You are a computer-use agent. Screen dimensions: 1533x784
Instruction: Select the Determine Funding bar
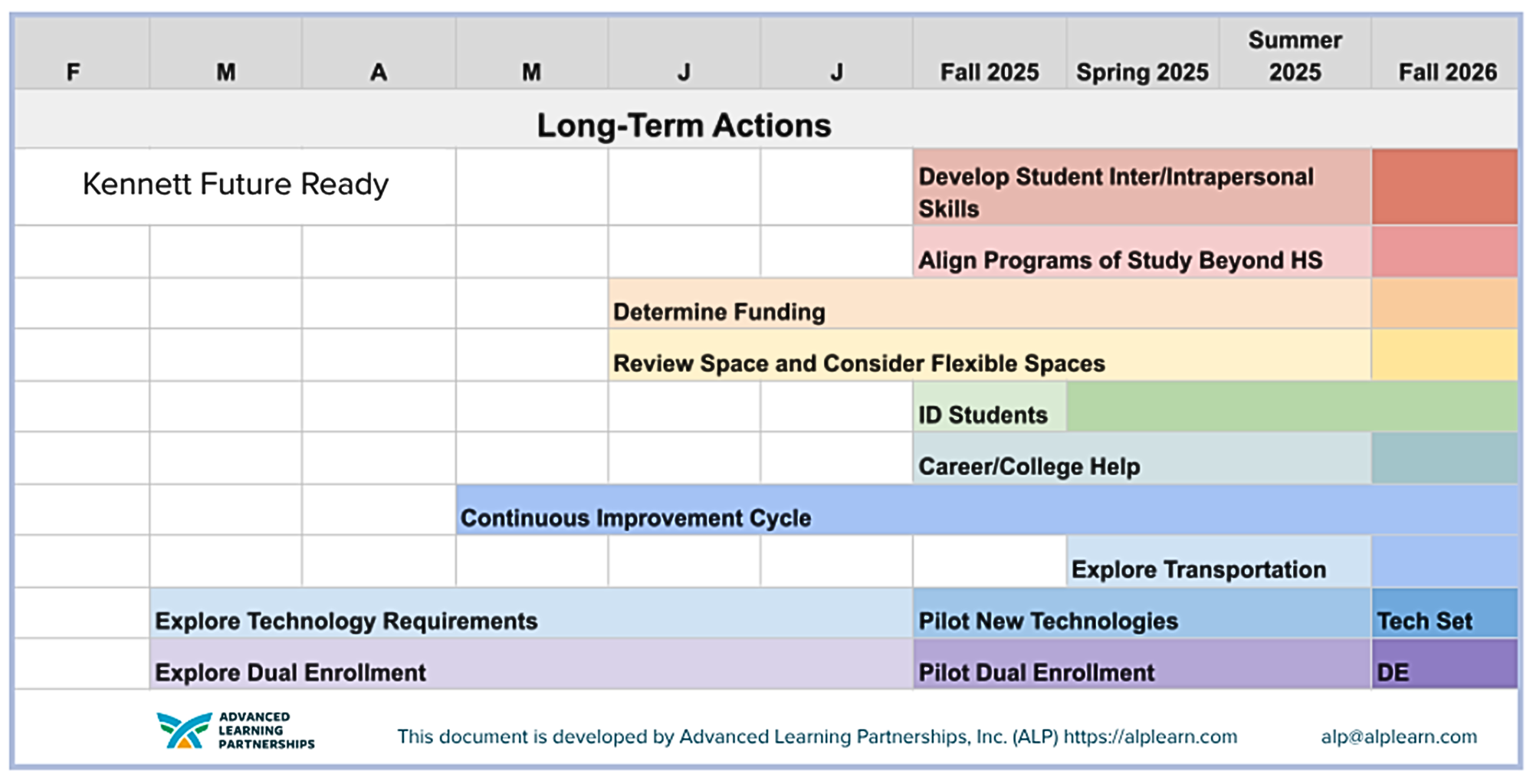point(719,311)
